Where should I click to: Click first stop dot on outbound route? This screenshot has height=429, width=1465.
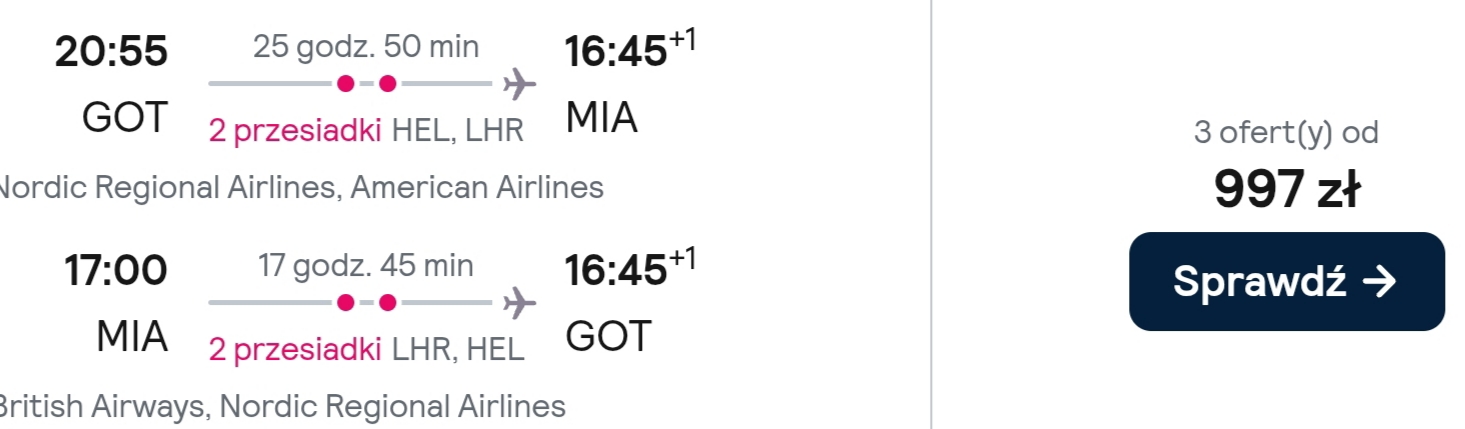pos(345,84)
